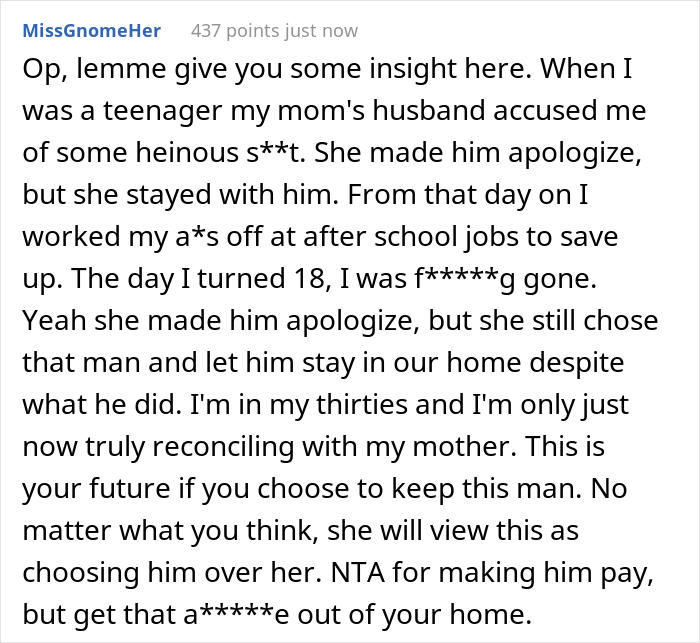Image resolution: width=700 pixels, height=643 pixels.
Task: Open MissGnomeHer user profile link
Action: [x=88, y=30]
